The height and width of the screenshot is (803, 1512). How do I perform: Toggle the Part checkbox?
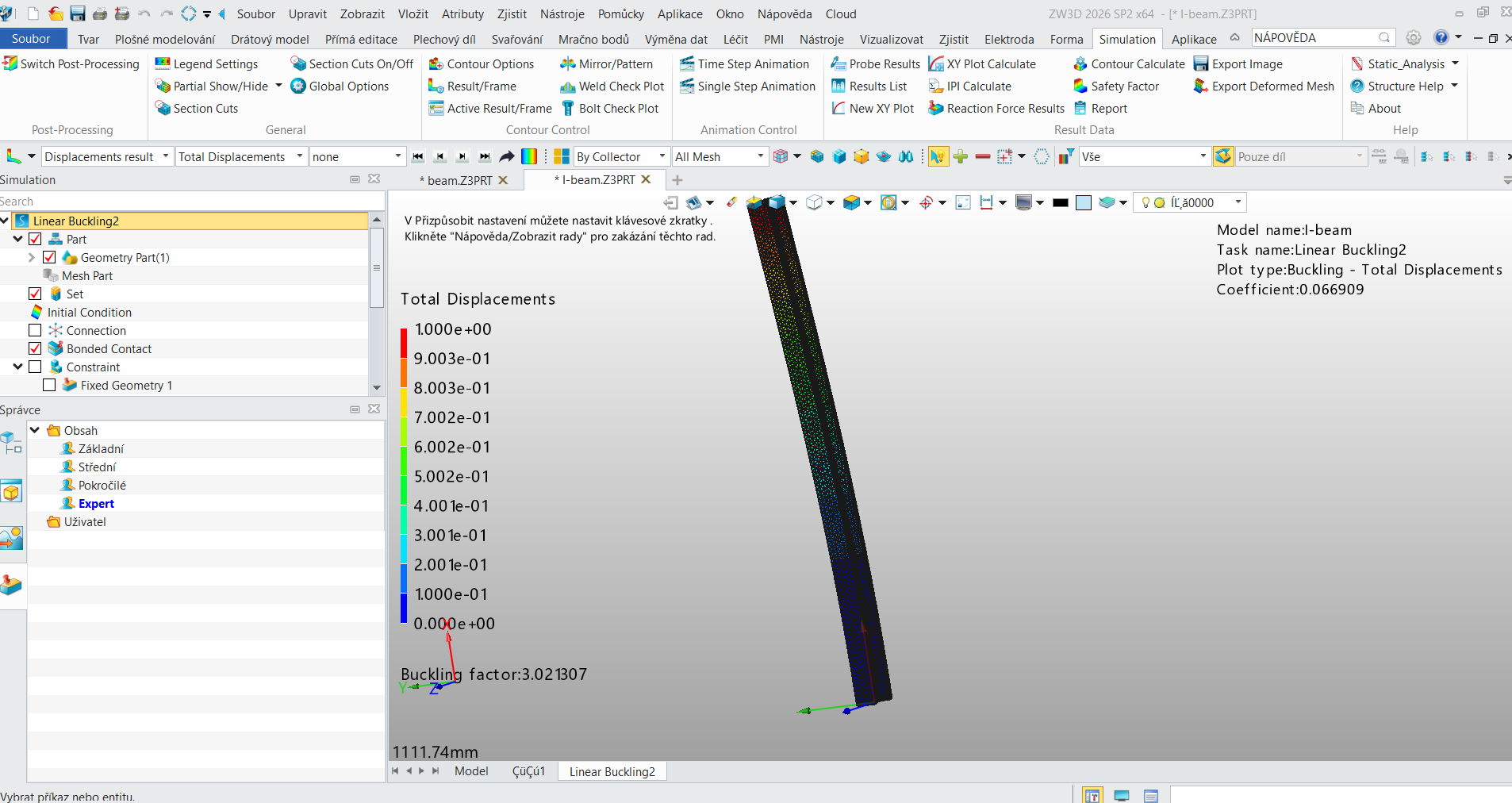click(x=35, y=239)
